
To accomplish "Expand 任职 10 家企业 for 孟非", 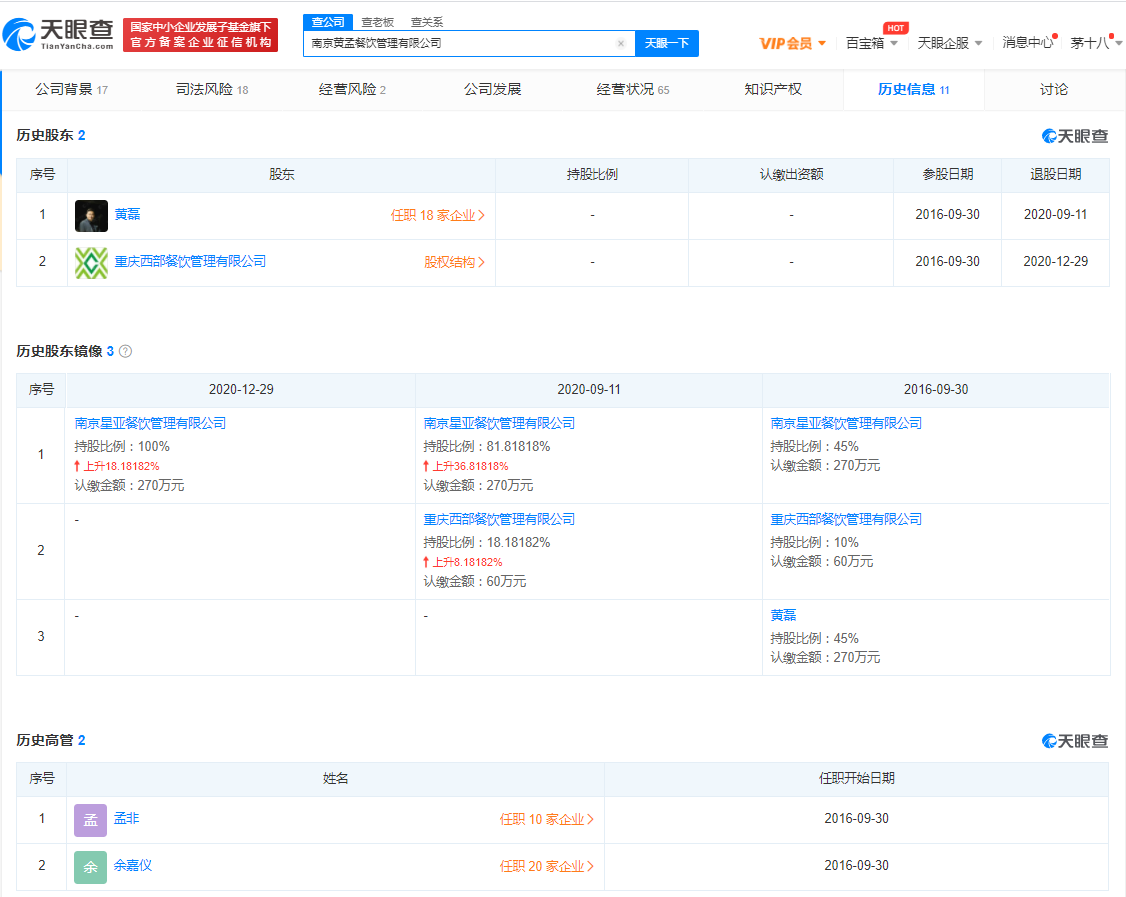I will tap(547, 819).
